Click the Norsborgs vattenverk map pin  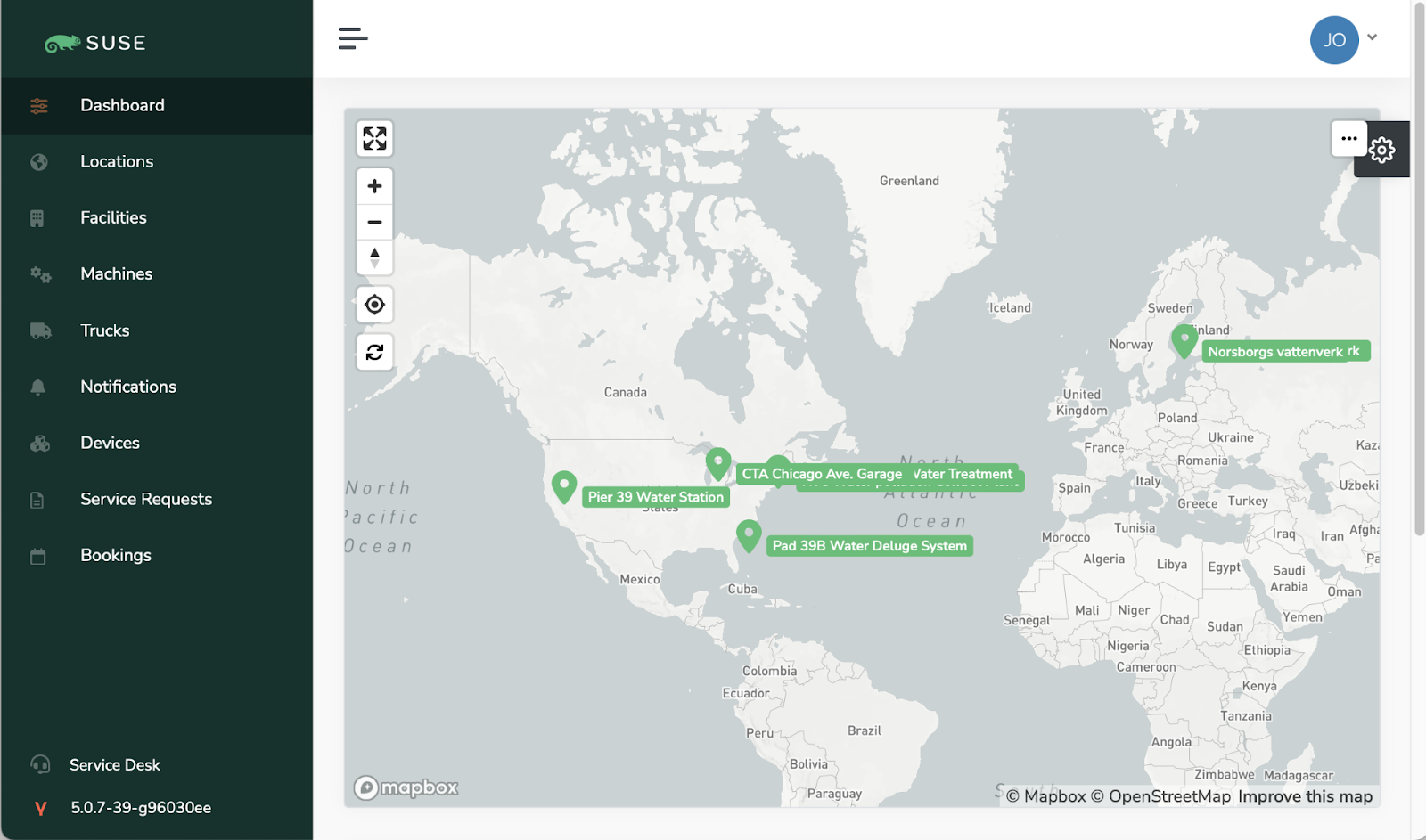[x=1184, y=340]
